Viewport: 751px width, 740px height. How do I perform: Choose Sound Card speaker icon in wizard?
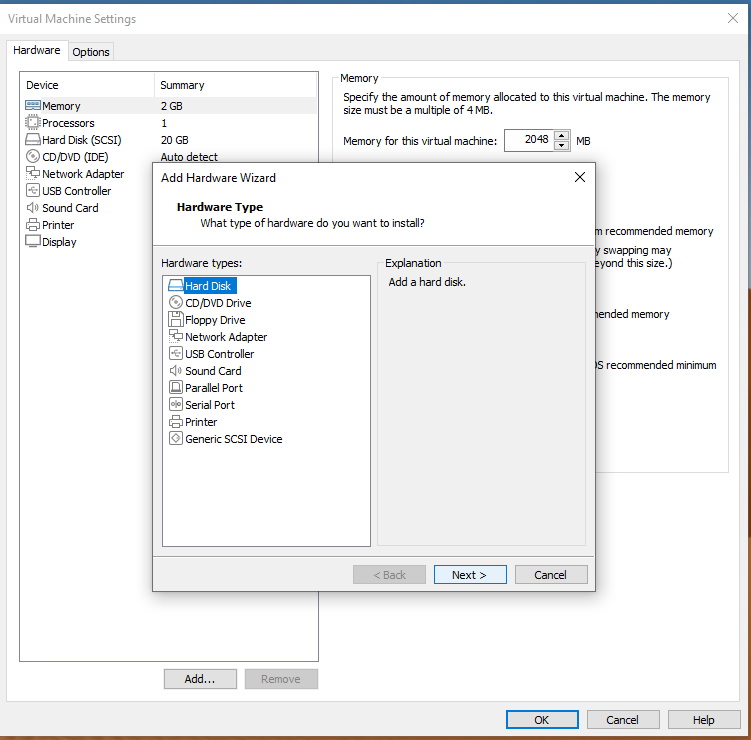[x=176, y=371]
